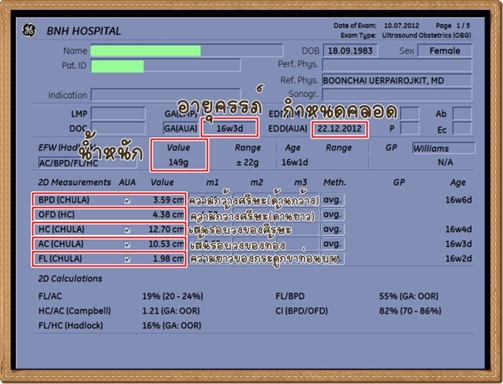Toggle the BPD (CHULA) AUA checkbox
Screen dimensions: 503x384
click(x=127, y=200)
